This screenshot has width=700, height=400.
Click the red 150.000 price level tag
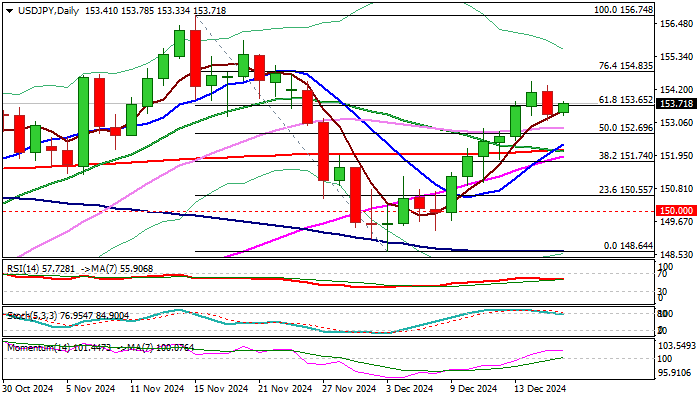tap(678, 210)
